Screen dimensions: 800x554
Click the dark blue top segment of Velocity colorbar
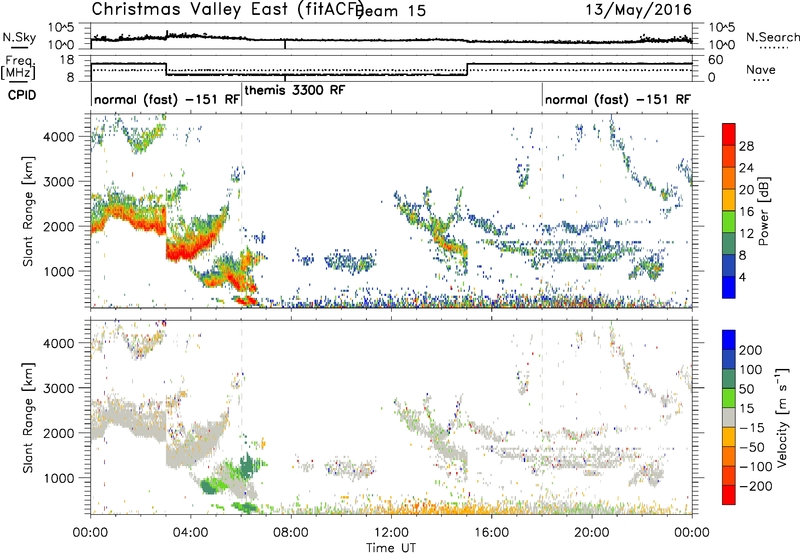[729, 340]
